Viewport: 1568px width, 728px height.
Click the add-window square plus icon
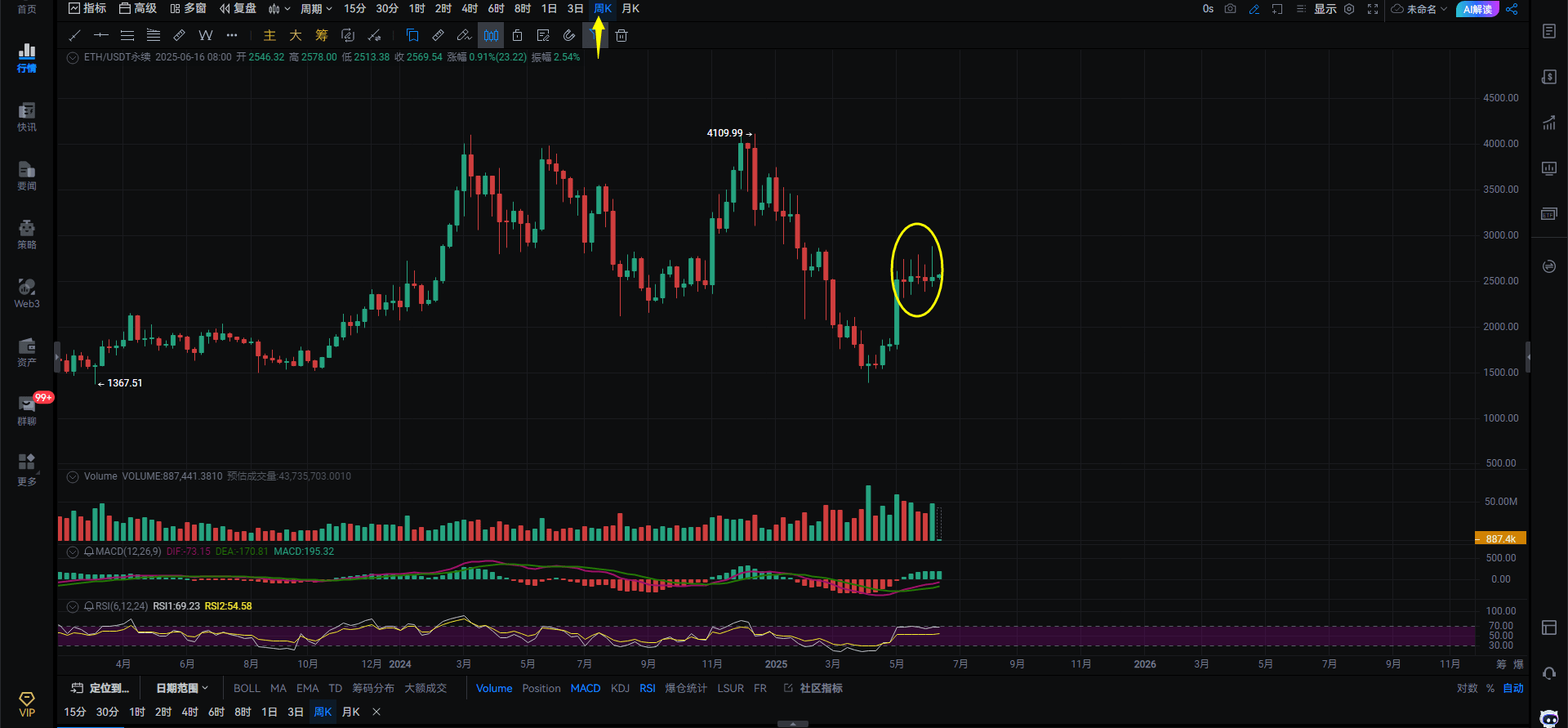click(1277, 9)
